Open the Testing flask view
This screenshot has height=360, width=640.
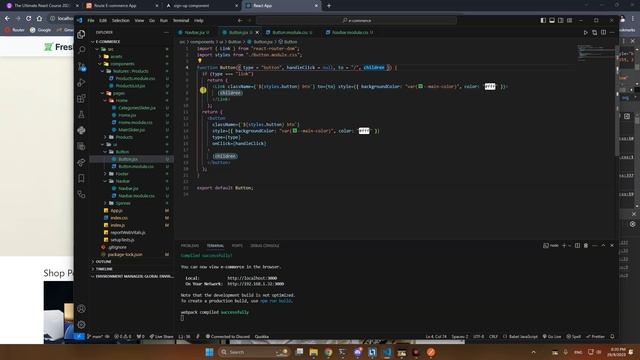(x=81, y=115)
